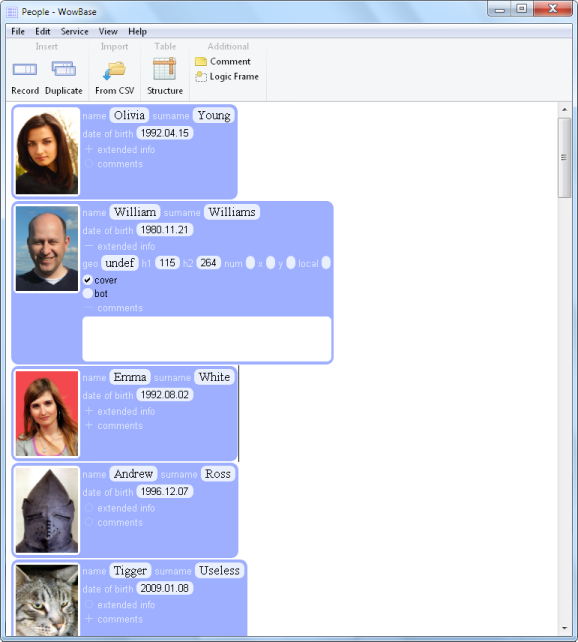The height and width of the screenshot is (642, 578).
Task: Uncheck William's cover checkbox
Action: (x=87, y=280)
